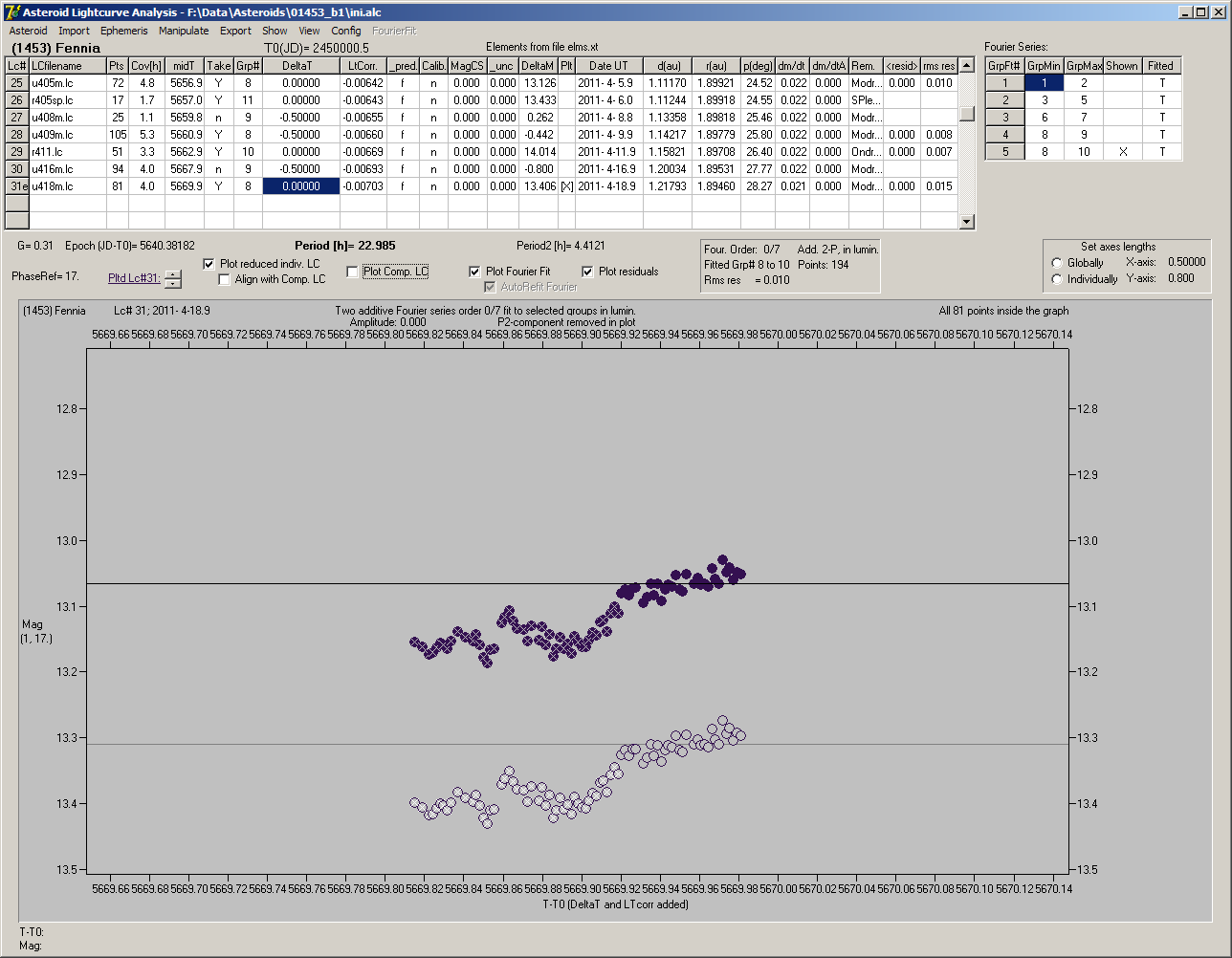The height and width of the screenshot is (958, 1232).
Task: Click the Fitted column header
Action: point(1161,66)
